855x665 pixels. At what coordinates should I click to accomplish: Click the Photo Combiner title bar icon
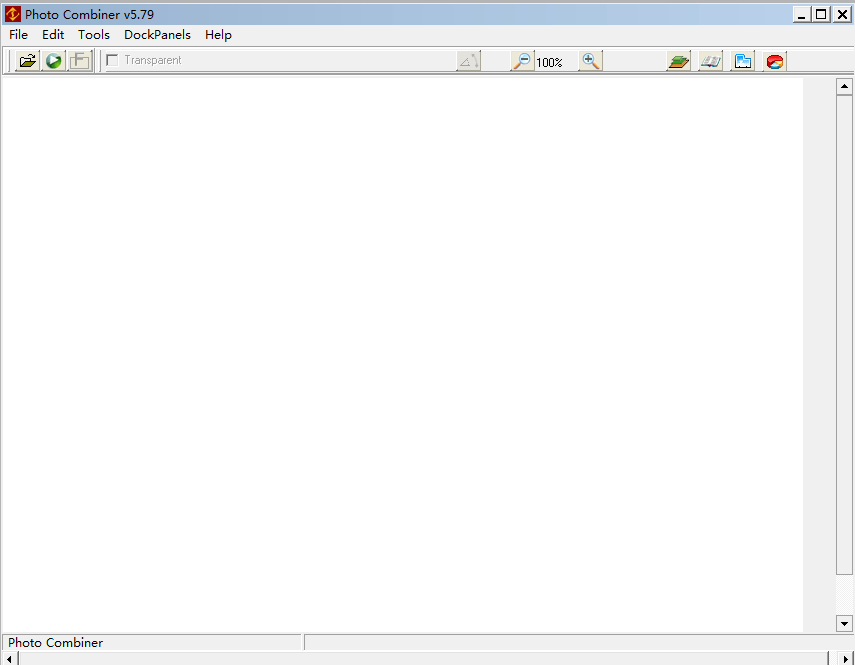(x=13, y=14)
